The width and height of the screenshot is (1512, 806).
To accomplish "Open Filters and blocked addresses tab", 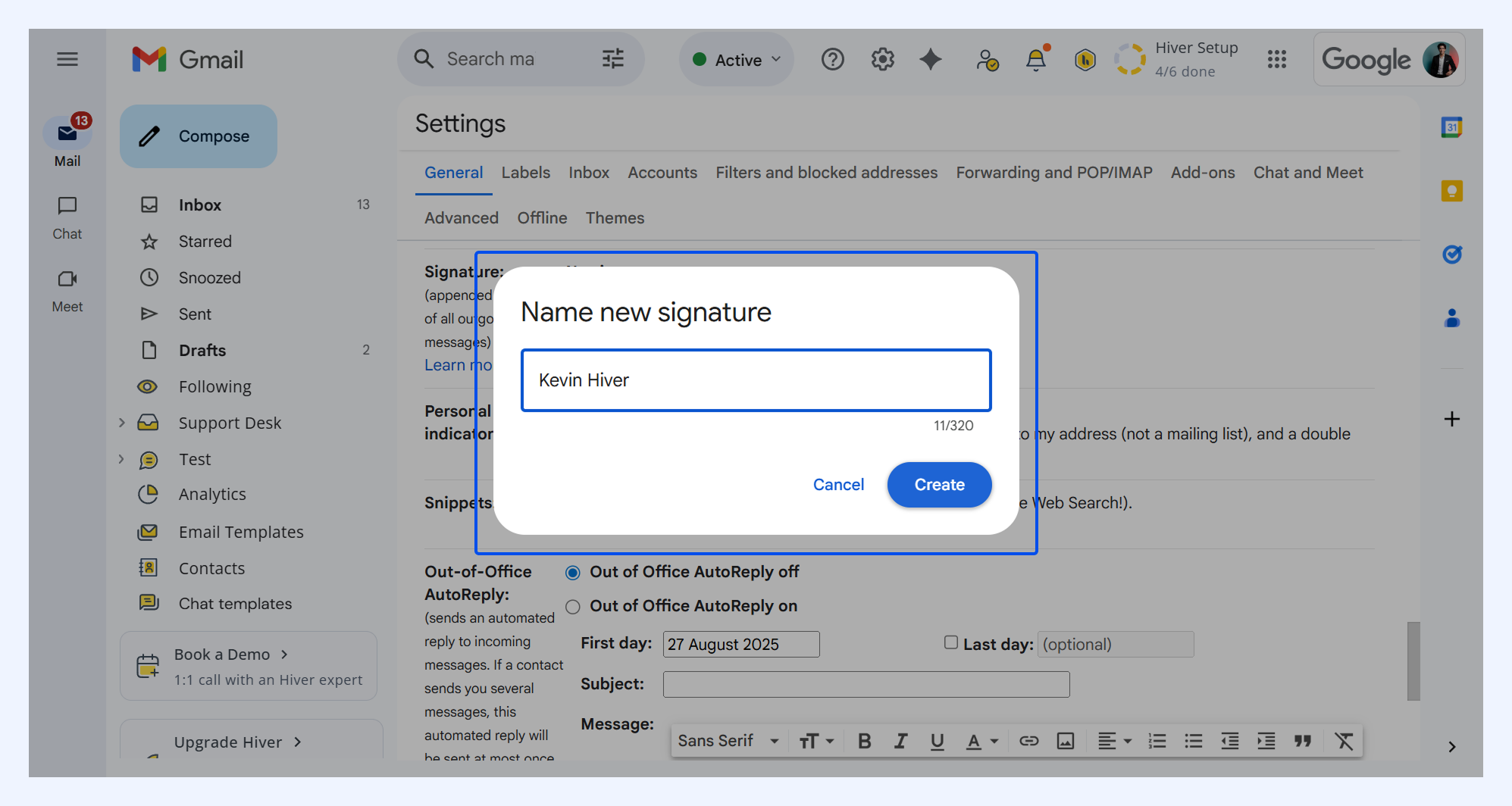I will point(827,173).
